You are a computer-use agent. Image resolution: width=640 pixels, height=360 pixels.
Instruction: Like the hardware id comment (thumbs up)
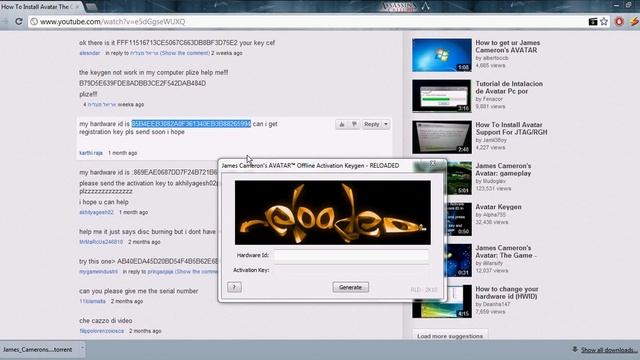point(342,124)
